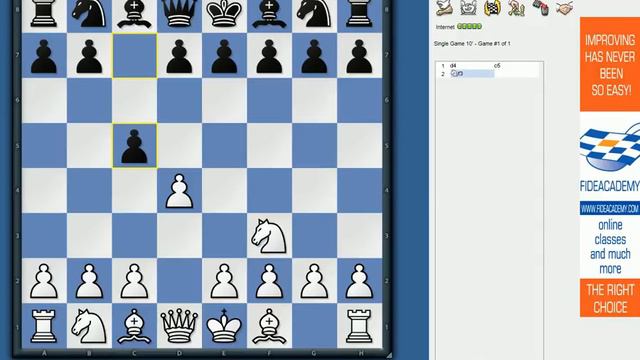Select the white pawn on g2

click(x=314, y=281)
